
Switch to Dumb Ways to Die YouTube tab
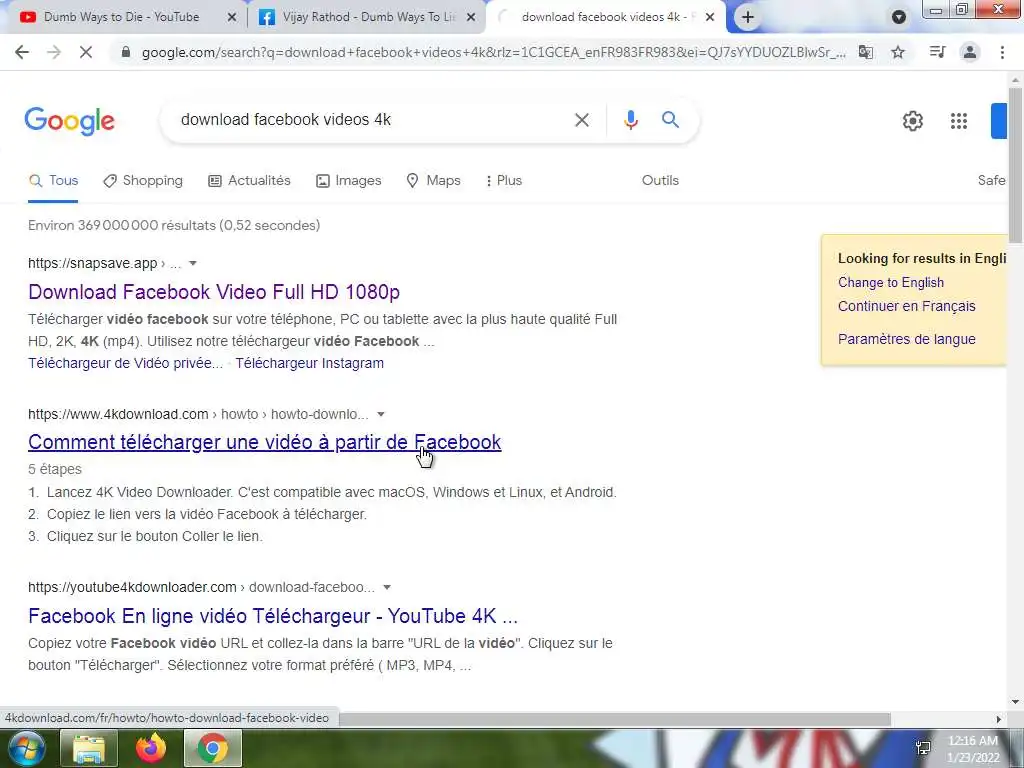(121, 18)
